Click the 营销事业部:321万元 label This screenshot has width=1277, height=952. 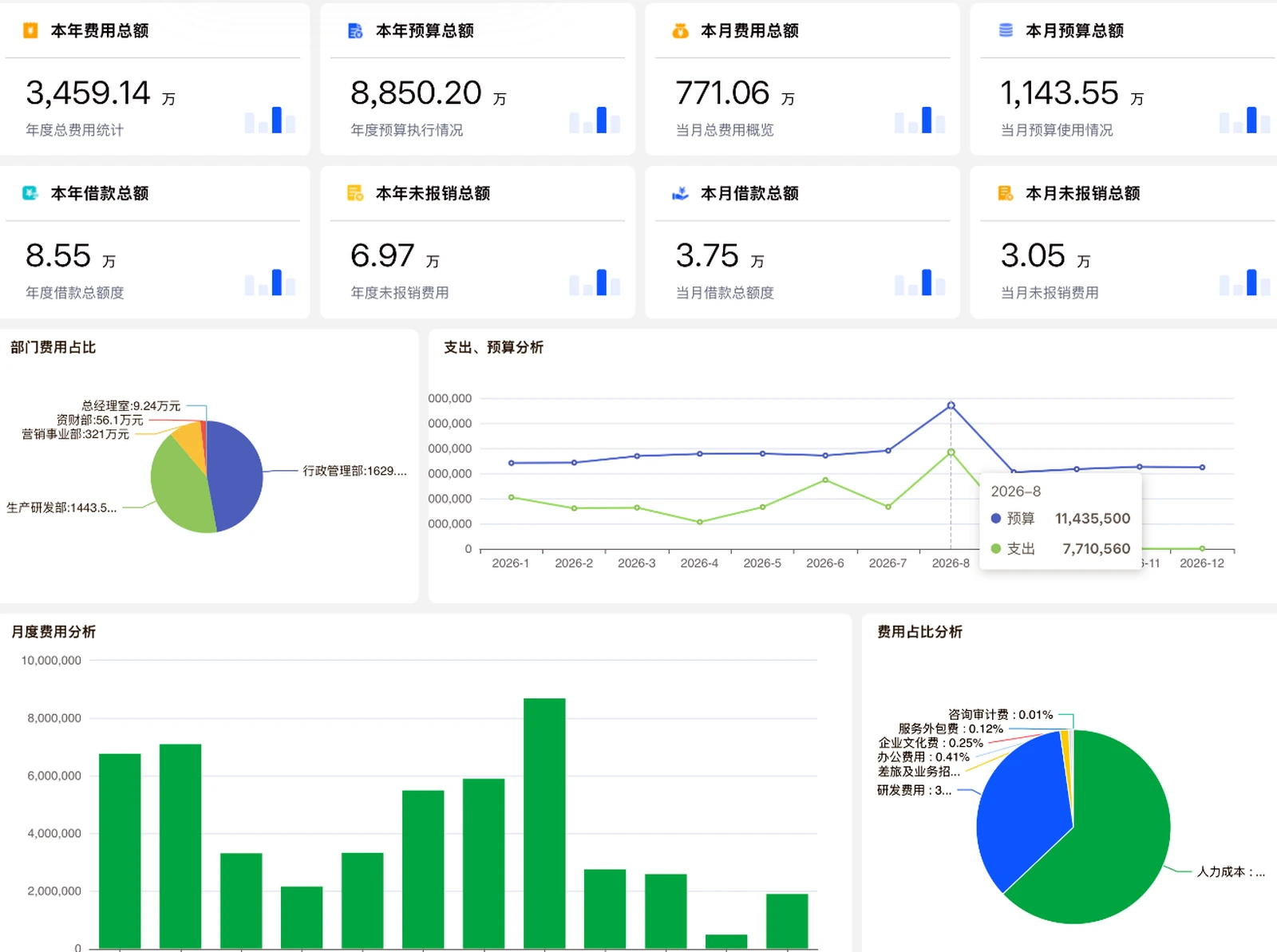pyautogui.click(x=75, y=434)
